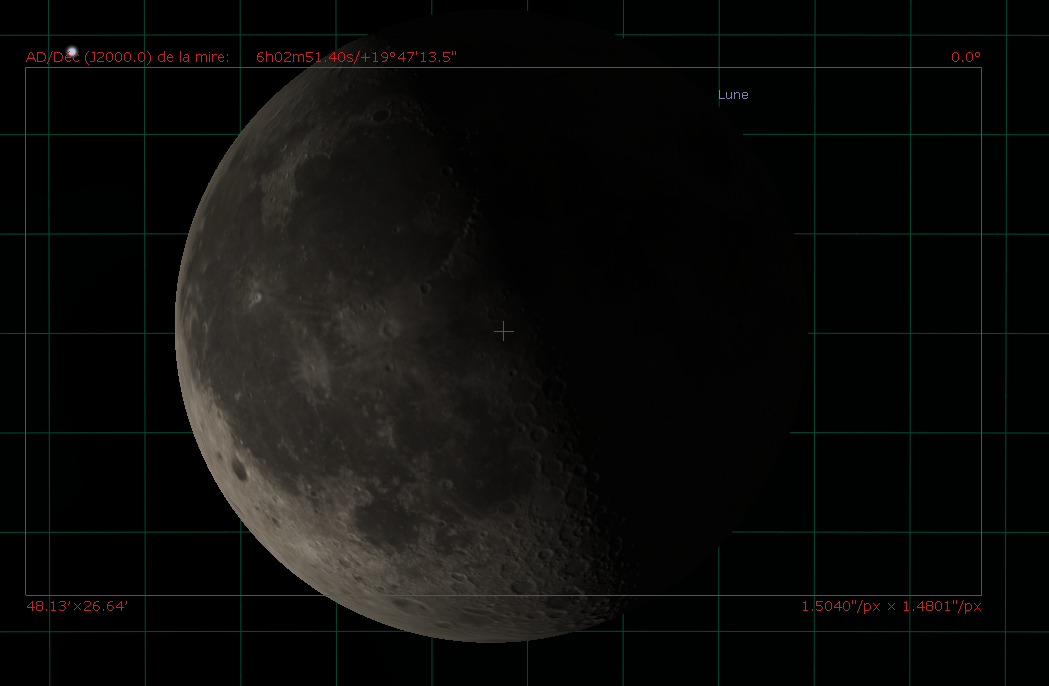The height and width of the screenshot is (686, 1049).
Task: Click the 48.13'×26.64' field size text
Action: click(76, 606)
